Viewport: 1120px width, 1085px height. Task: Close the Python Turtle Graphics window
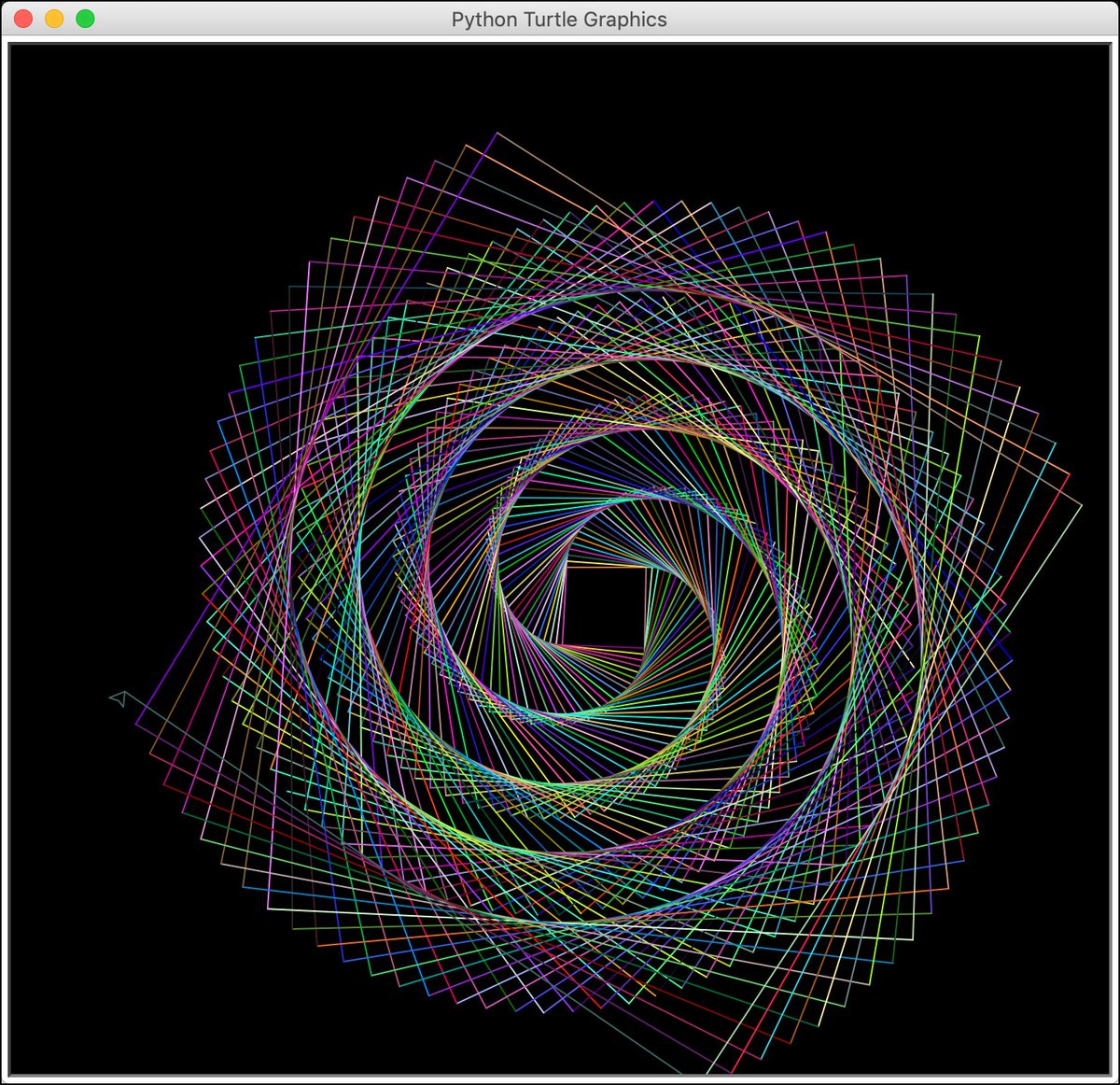click(24, 19)
